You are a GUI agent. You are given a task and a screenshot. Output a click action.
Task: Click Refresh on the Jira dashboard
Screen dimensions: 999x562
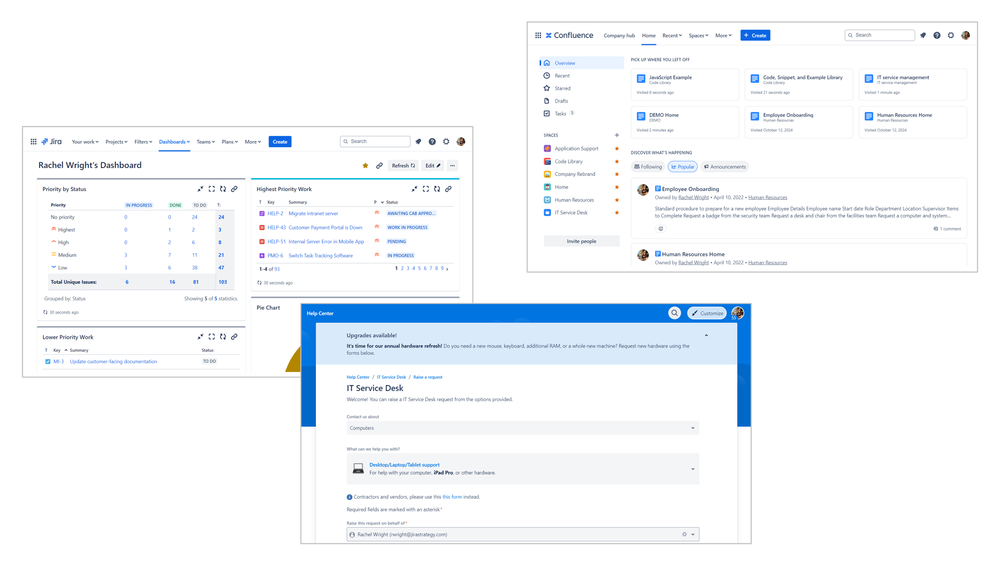coord(403,166)
